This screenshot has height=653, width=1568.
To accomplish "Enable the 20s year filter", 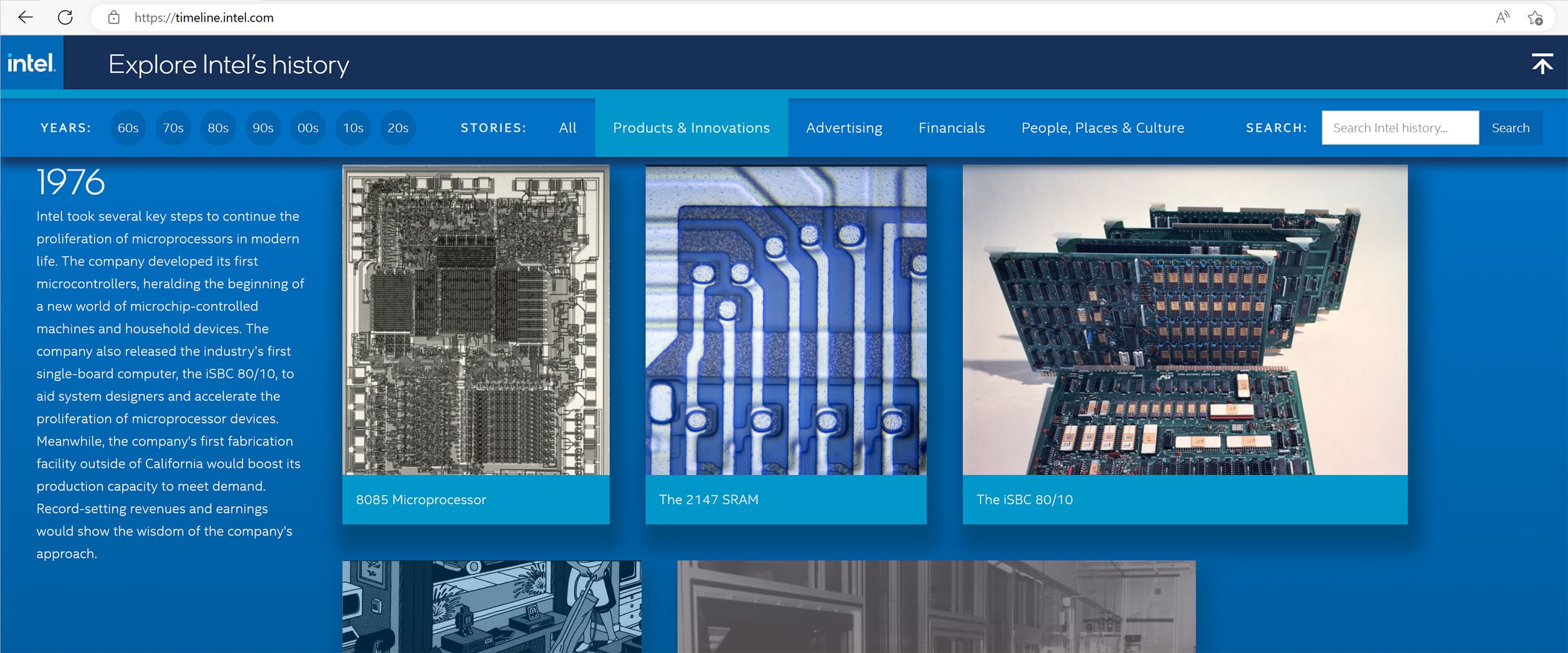I will [397, 128].
